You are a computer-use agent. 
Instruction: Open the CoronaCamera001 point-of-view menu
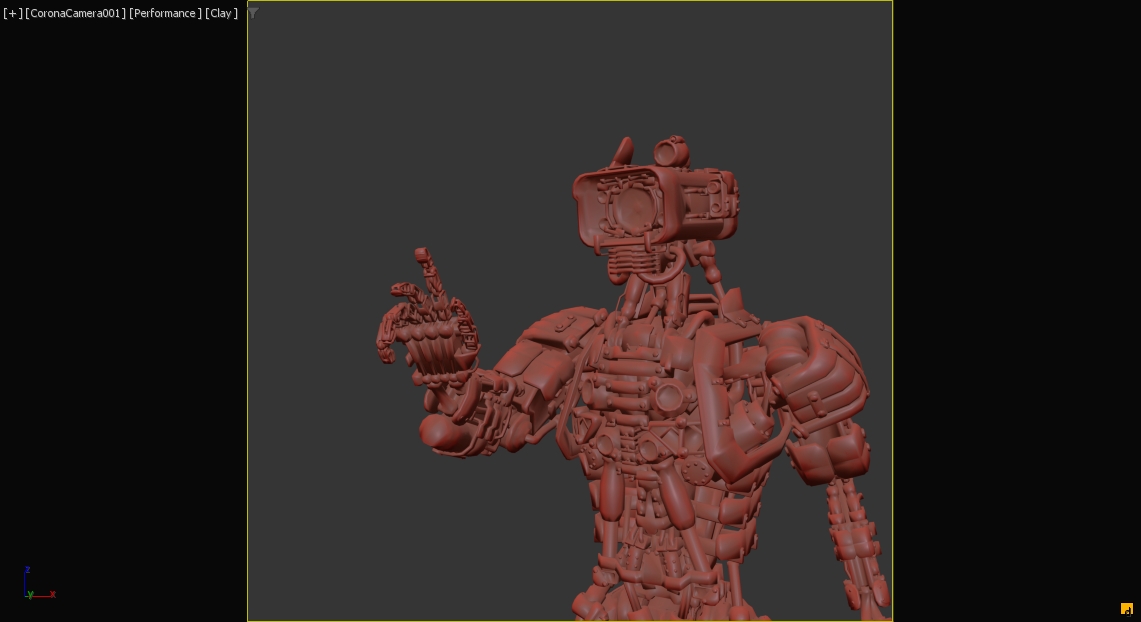coord(76,13)
